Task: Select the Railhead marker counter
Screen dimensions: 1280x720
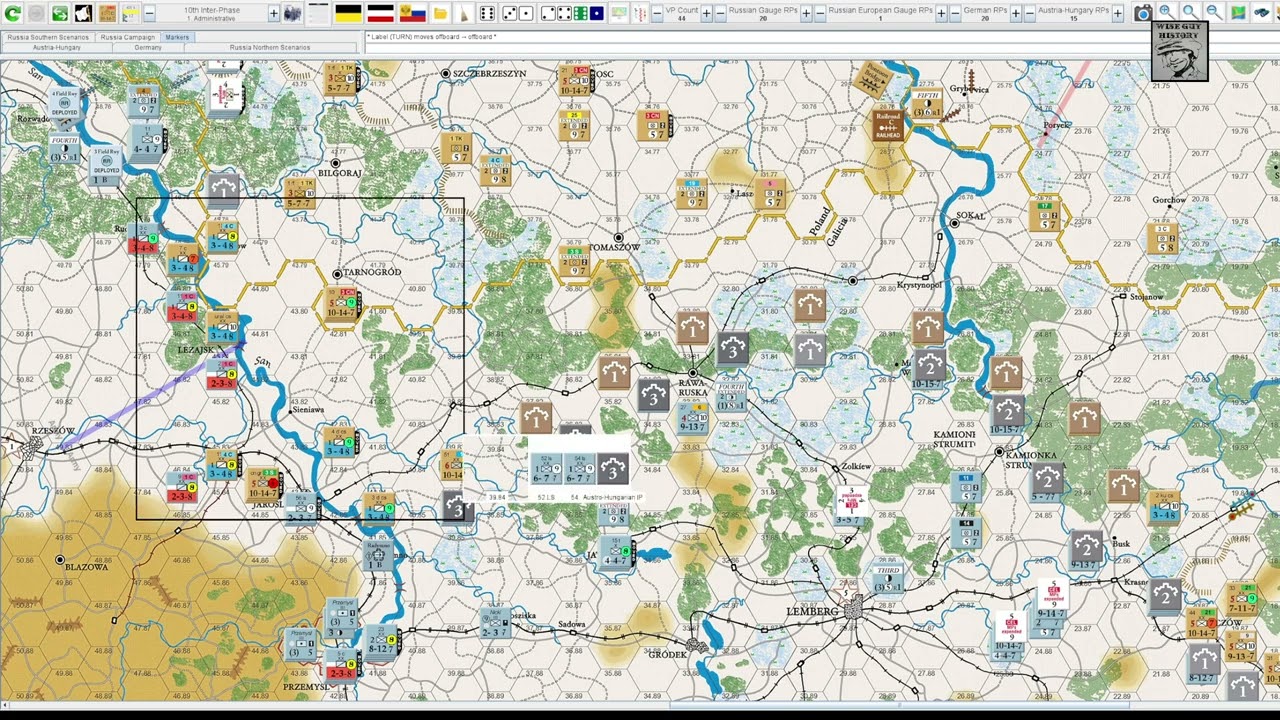Action: 888,124
